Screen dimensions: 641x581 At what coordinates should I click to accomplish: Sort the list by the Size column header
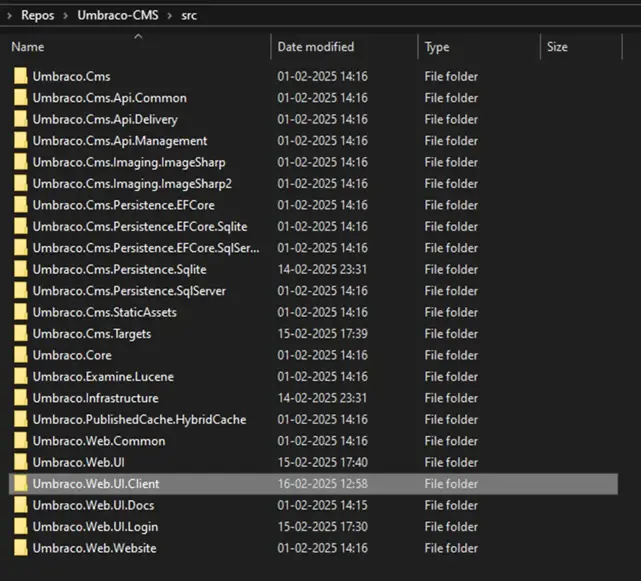pos(557,47)
